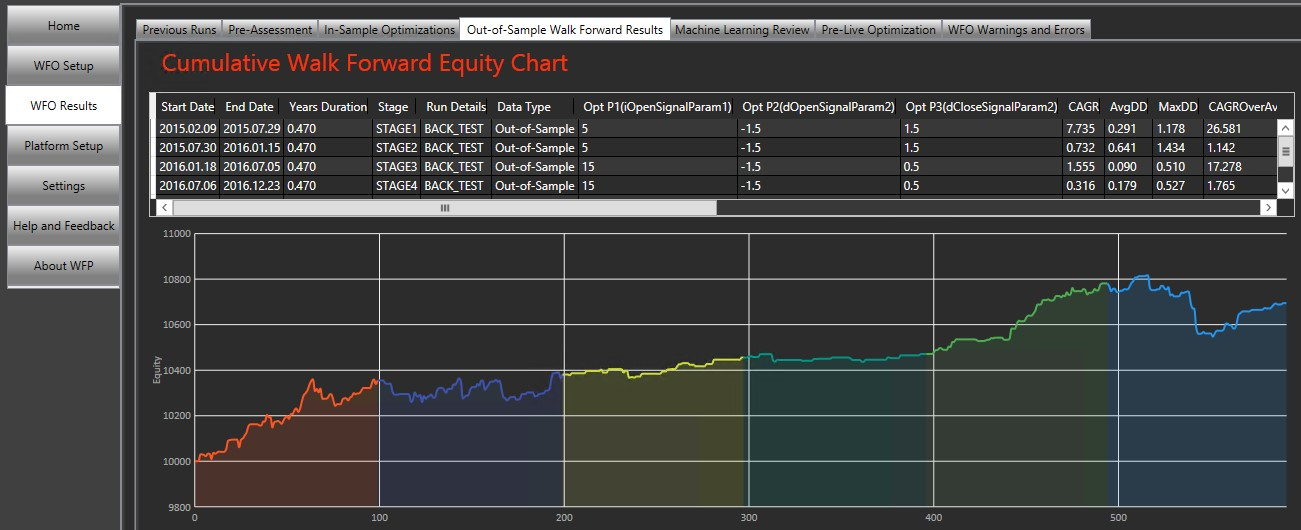The image size is (1301, 530).
Task: Click CAGR value 0.316
Action: pos(1083,185)
